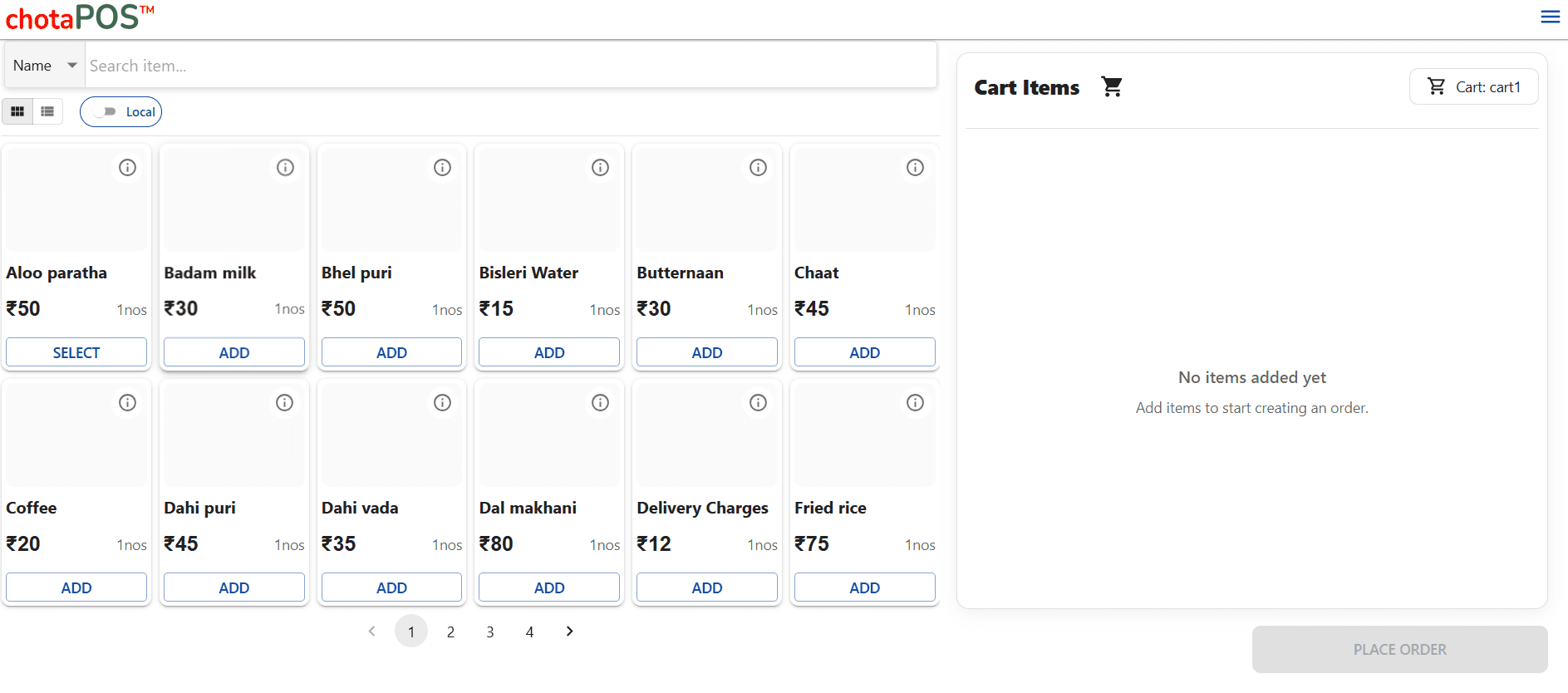Add Delivery Charges to cart

[707, 587]
